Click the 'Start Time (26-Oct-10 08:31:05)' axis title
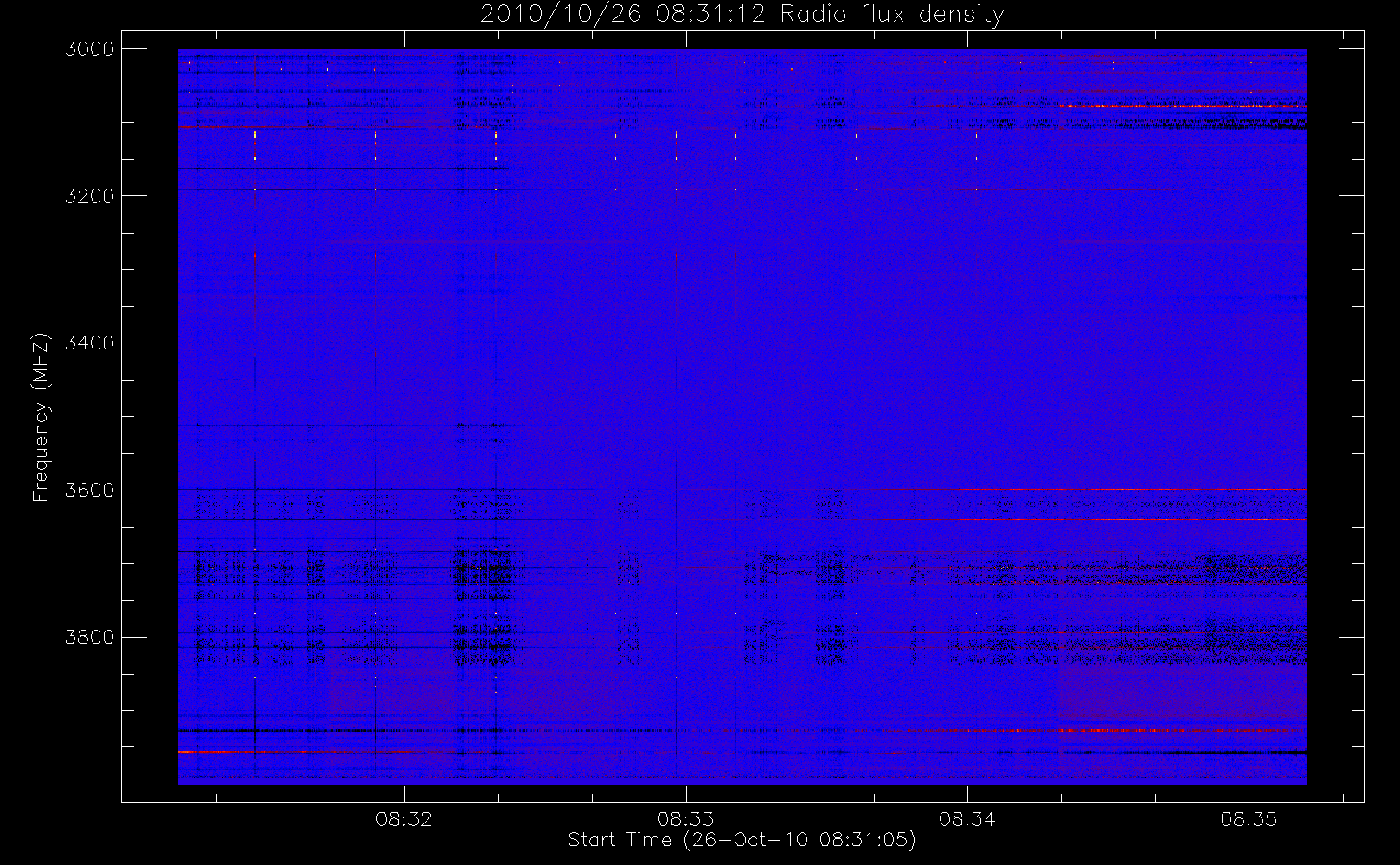This screenshot has height=865, width=1400. click(742, 840)
